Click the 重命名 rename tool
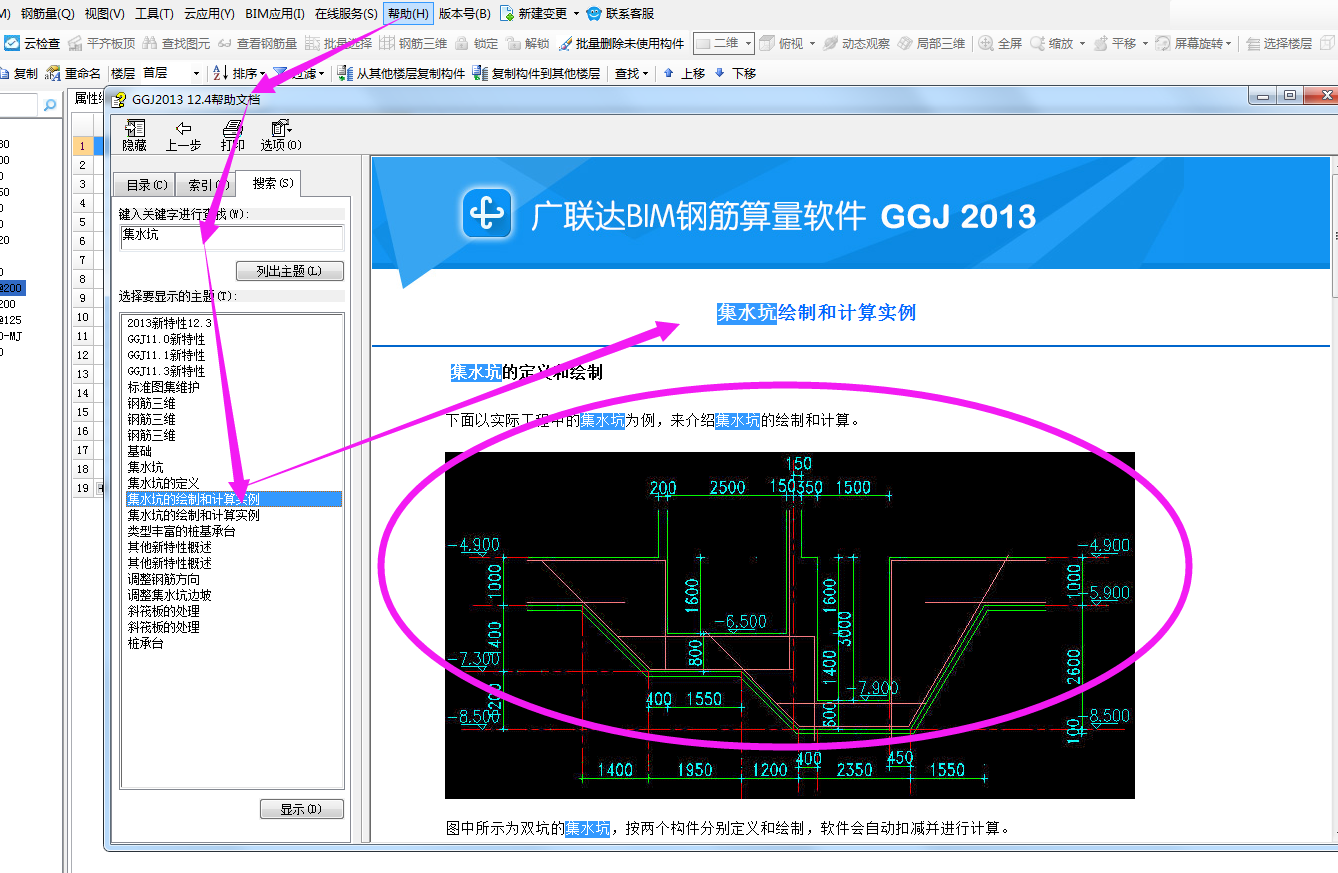 pyautogui.click(x=73, y=74)
